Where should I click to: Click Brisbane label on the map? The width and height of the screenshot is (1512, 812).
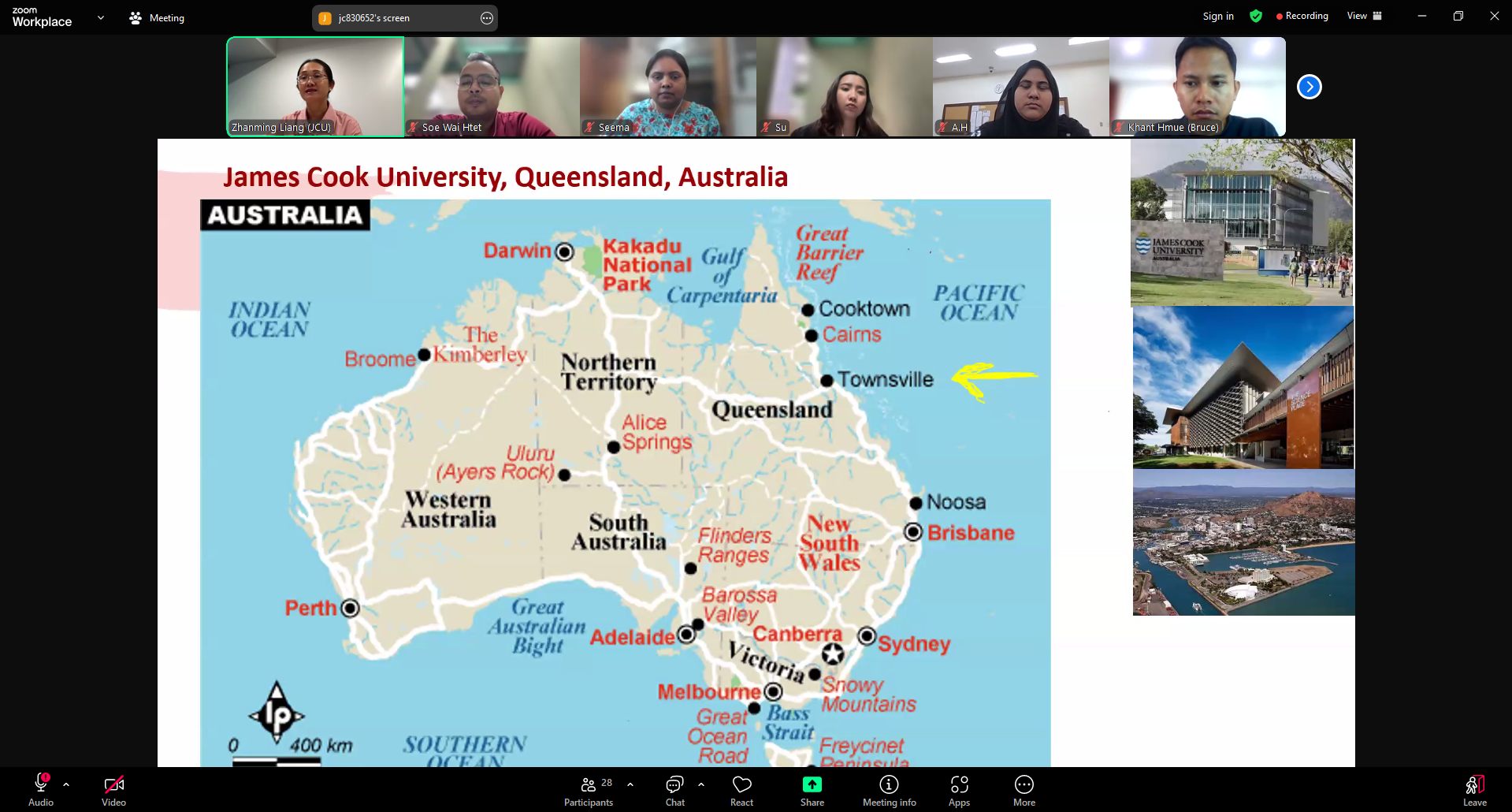(x=971, y=533)
